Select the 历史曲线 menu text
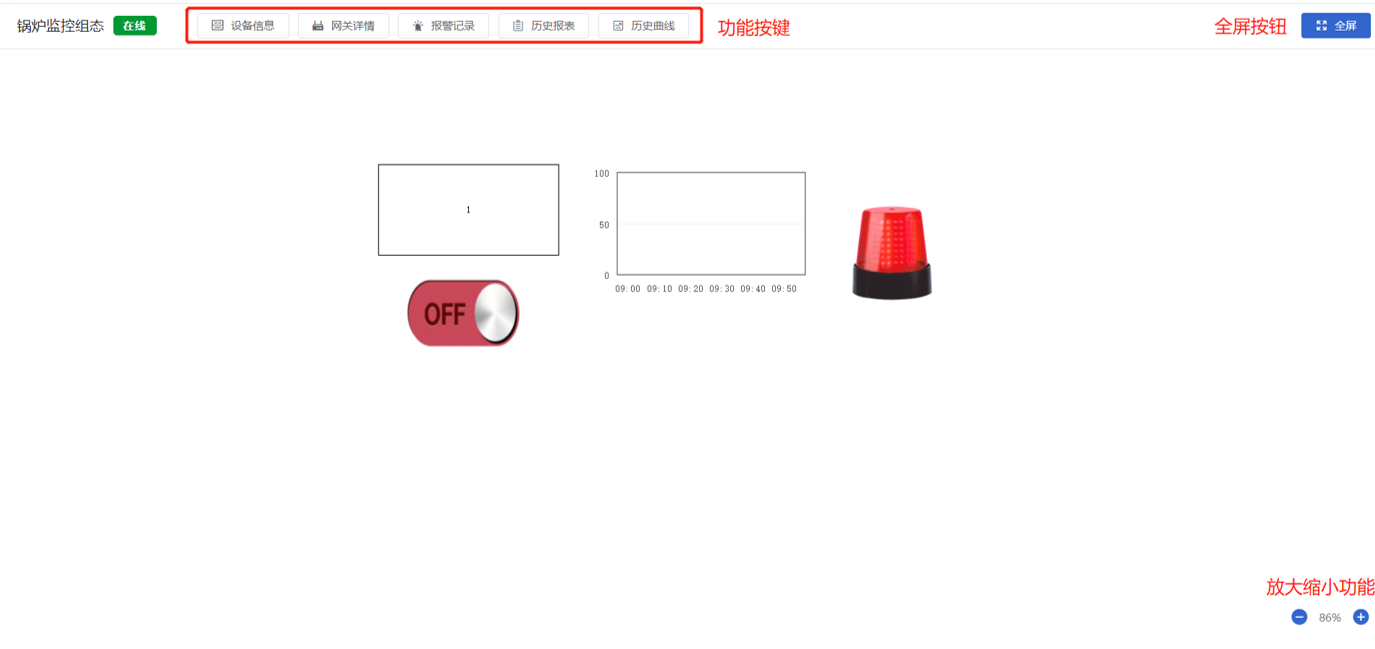1375x649 pixels. tap(653, 26)
